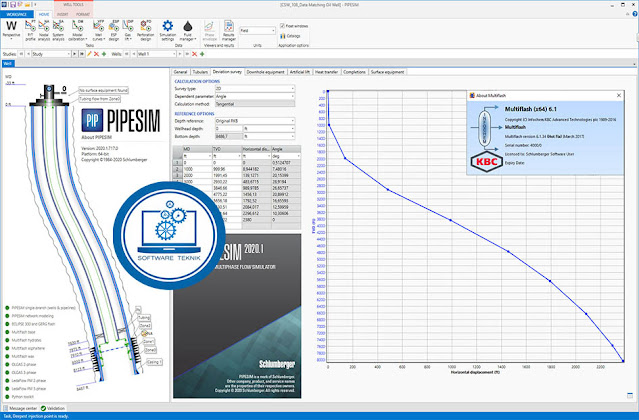Open Model calibration in the ribbon
The height and width of the screenshot is (420, 639).
coord(77,31)
